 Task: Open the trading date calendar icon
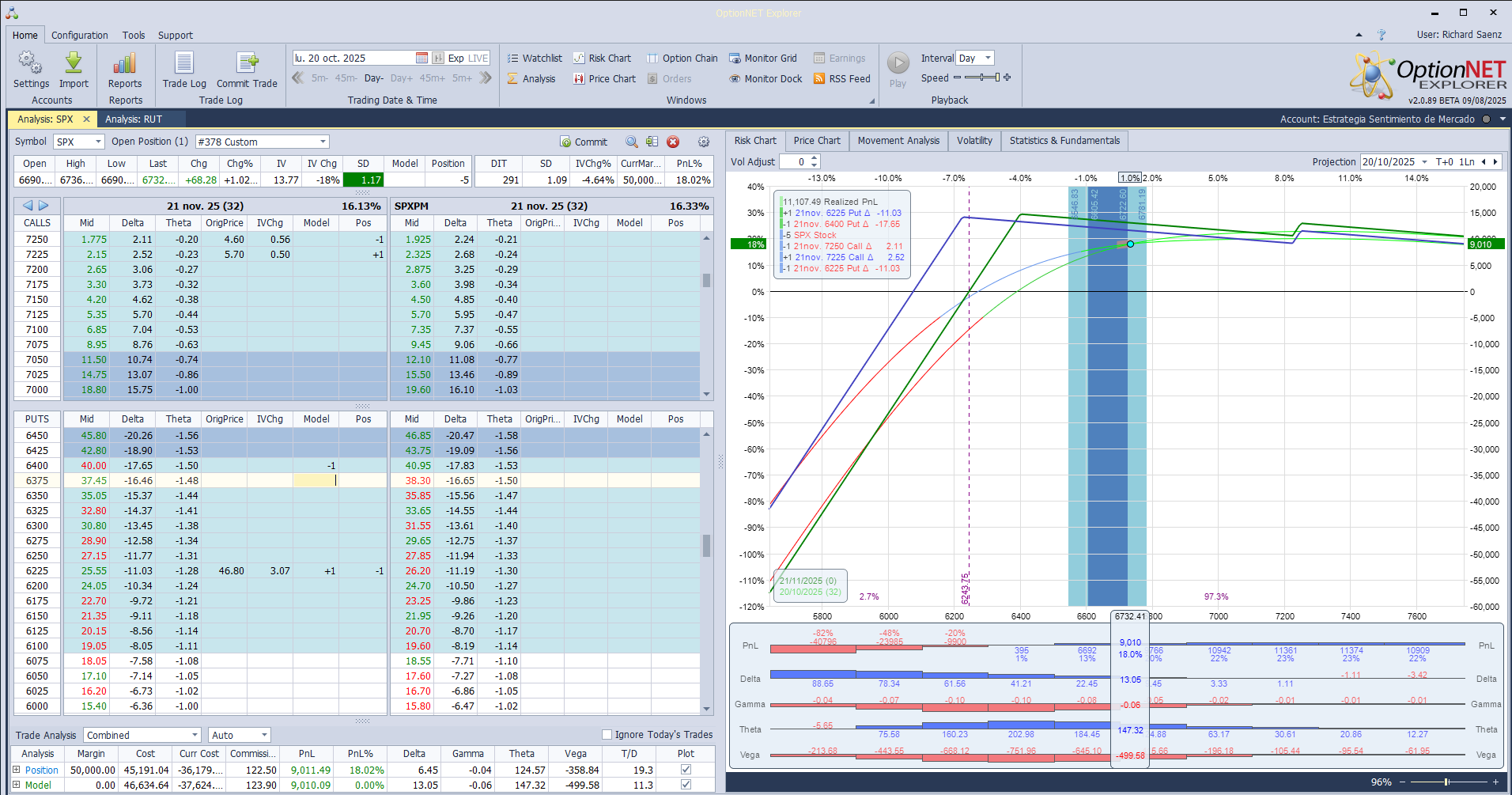click(x=421, y=58)
